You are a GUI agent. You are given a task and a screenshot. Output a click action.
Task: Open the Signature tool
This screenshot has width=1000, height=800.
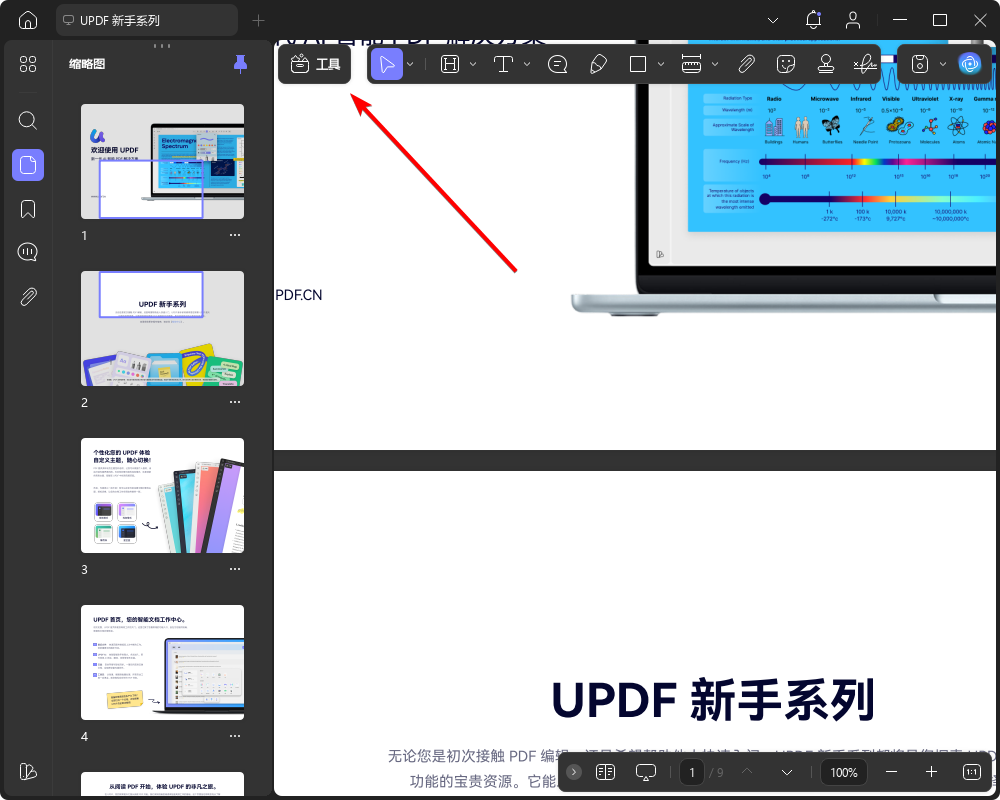[865, 63]
